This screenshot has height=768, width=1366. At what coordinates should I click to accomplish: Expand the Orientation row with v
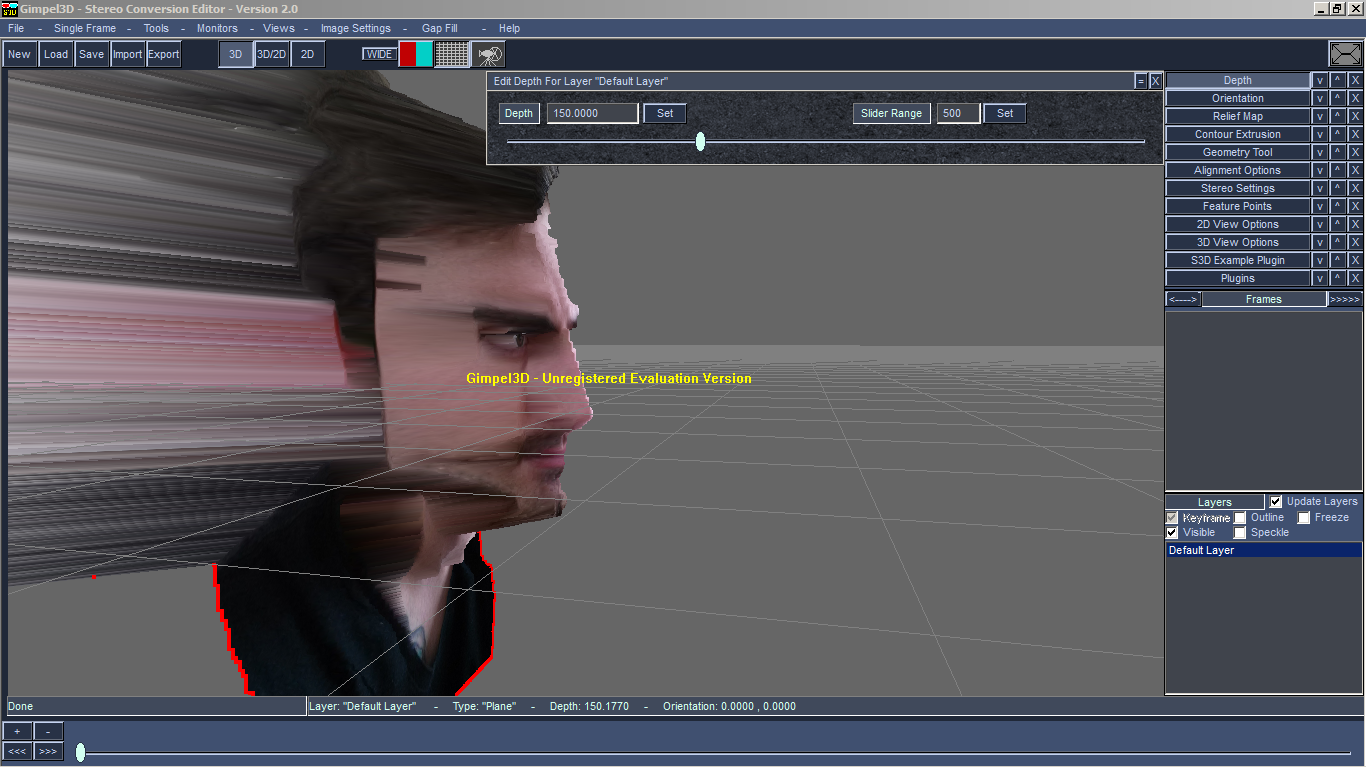click(1320, 99)
